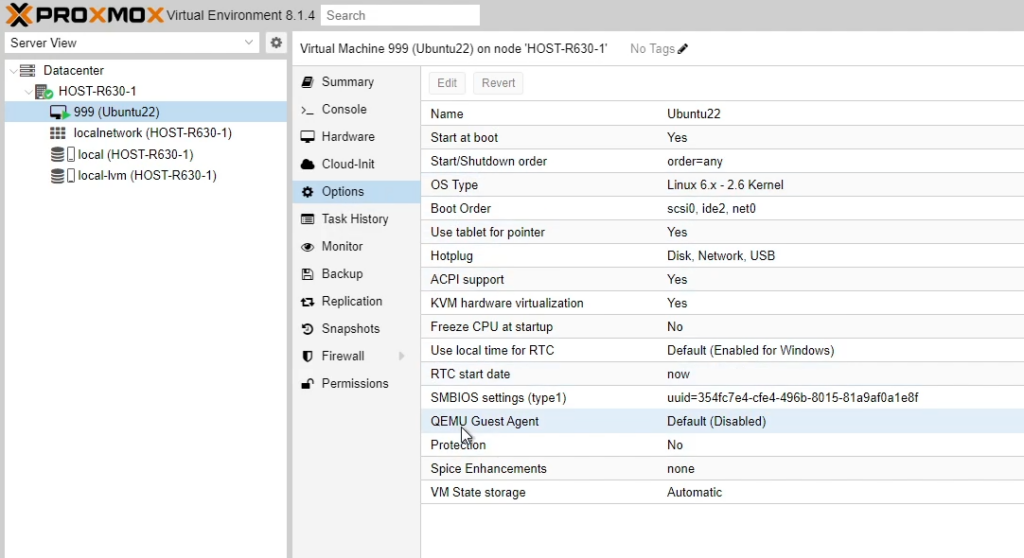
Task: Click the Snapshots history icon
Action: click(x=307, y=329)
